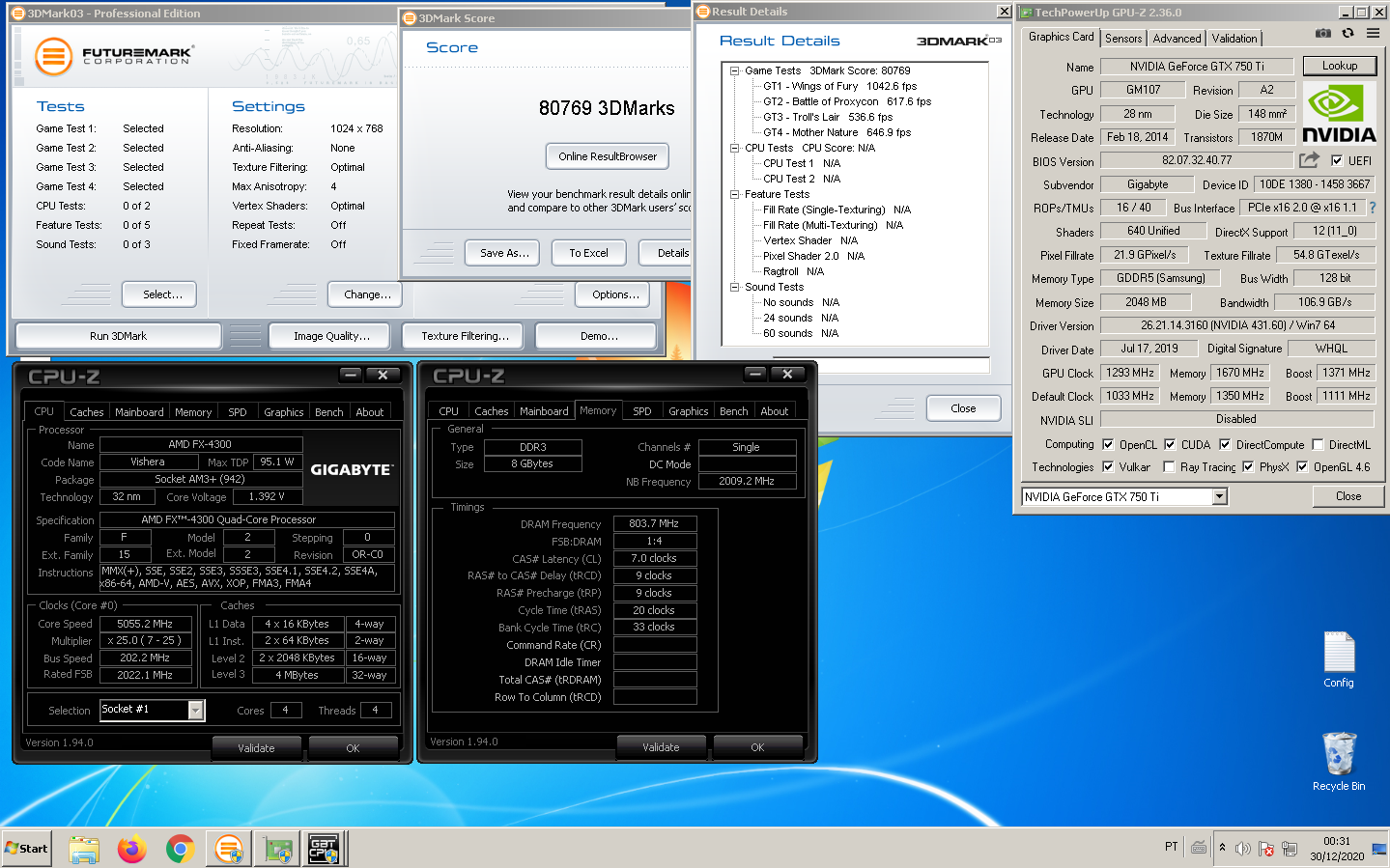Screen dimensions: 1390x868
Task: Click the BIOS share/export arrow icon
Action: (x=1309, y=160)
